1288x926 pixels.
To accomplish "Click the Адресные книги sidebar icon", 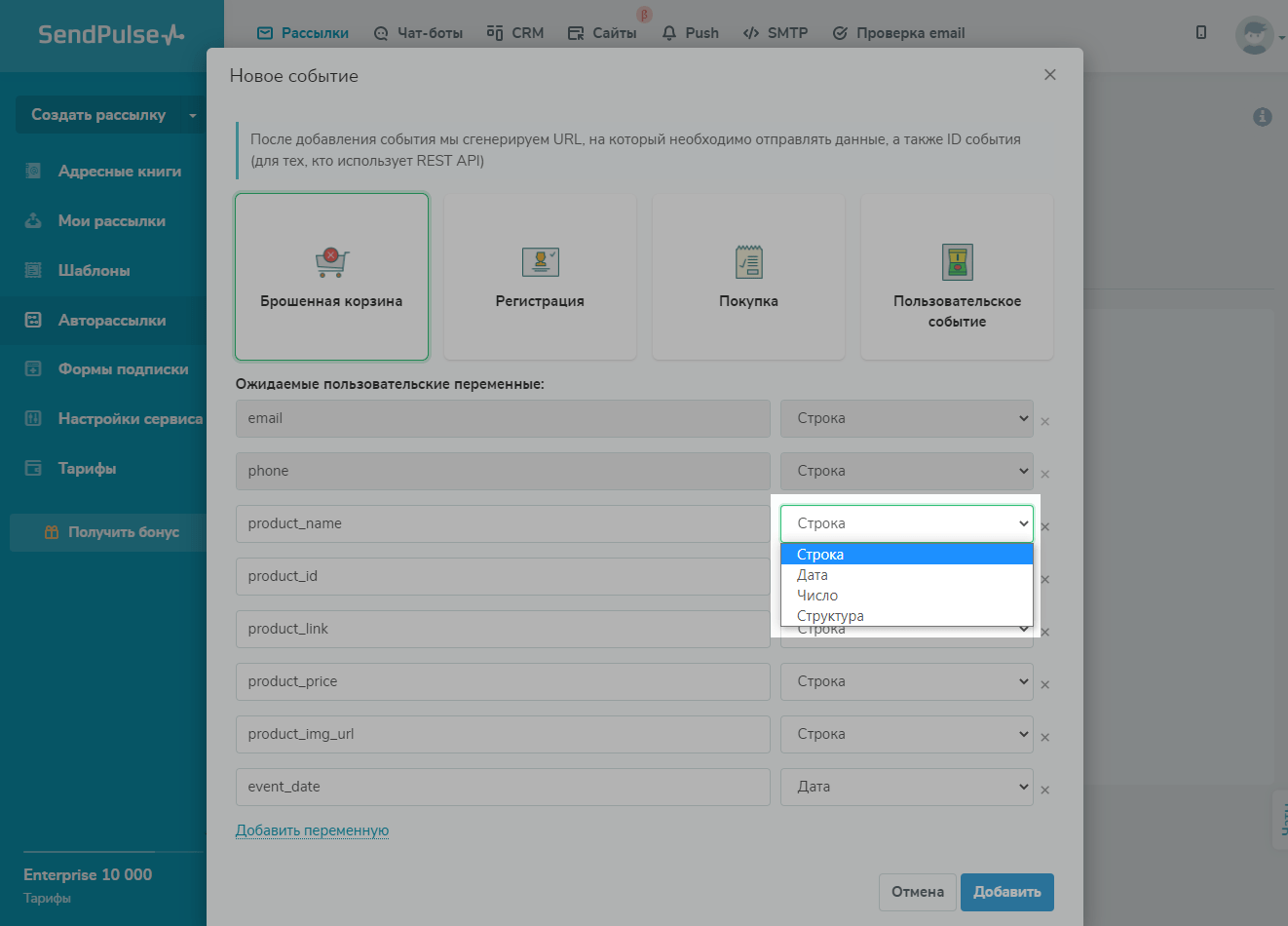I will (x=33, y=171).
